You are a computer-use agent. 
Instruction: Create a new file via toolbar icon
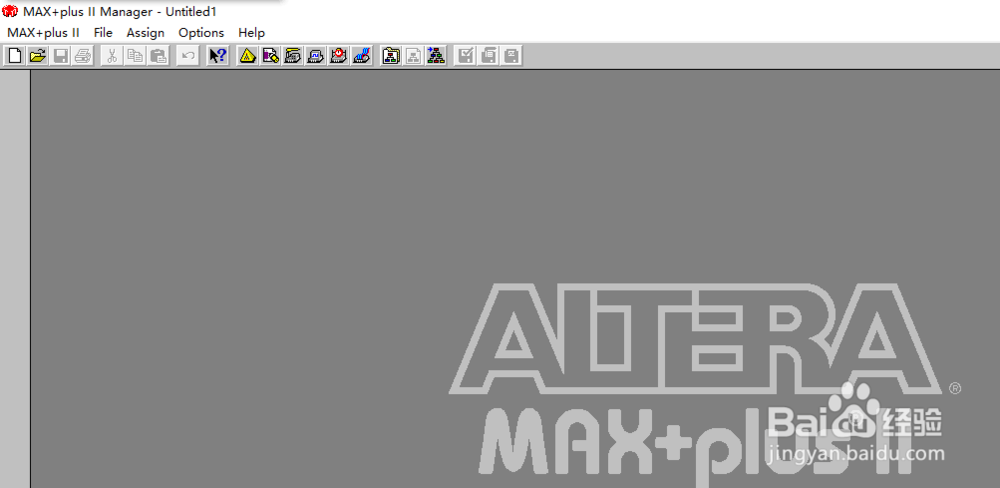[x=15, y=56]
